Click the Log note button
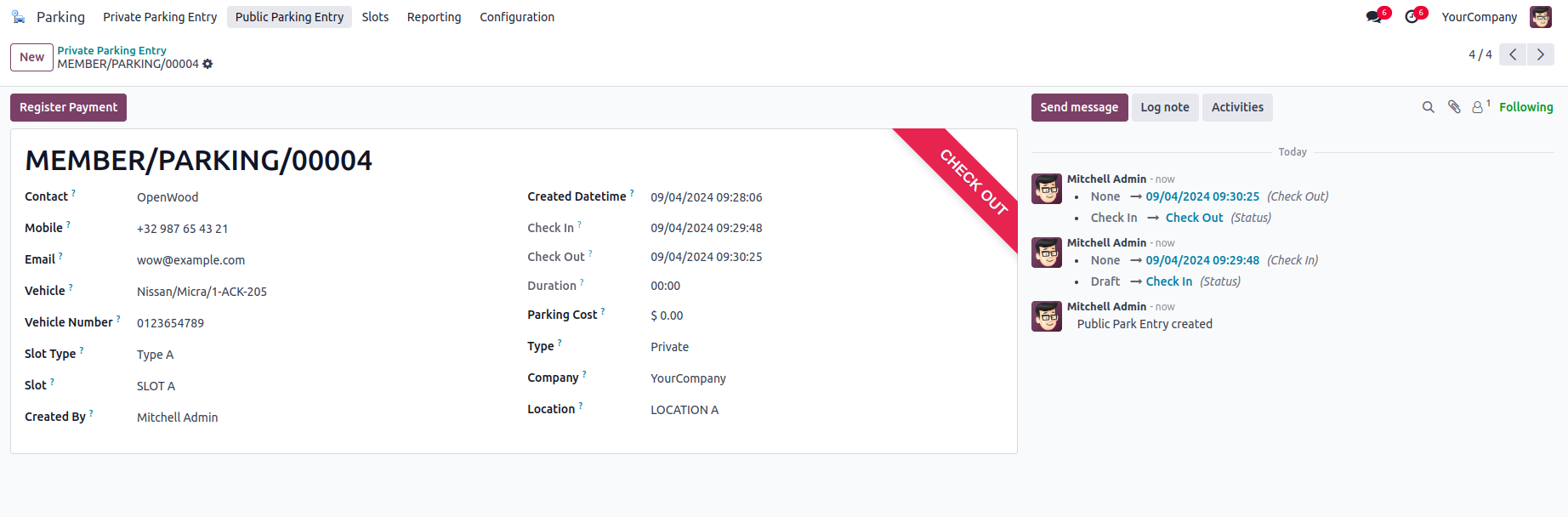The height and width of the screenshot is (517, 1568). coord(1164,107)
